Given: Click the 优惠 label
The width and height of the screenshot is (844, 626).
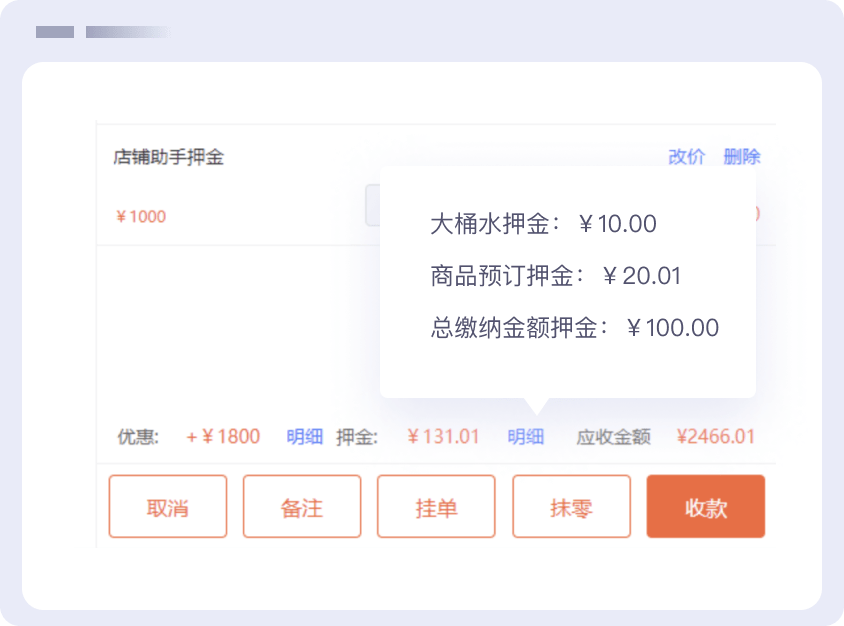Looking at the screenshot, I should point(138,436).
